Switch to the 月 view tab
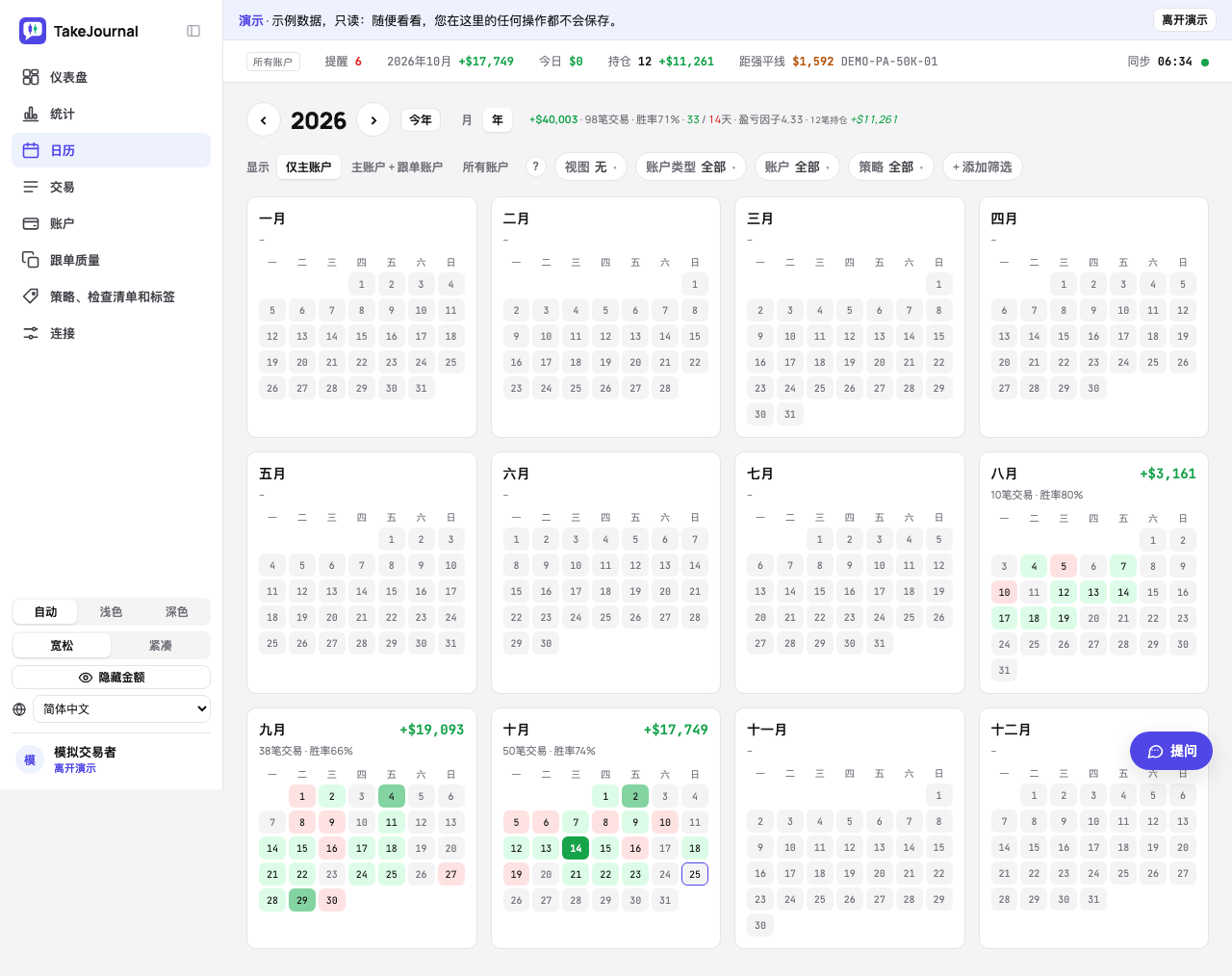 467,120
